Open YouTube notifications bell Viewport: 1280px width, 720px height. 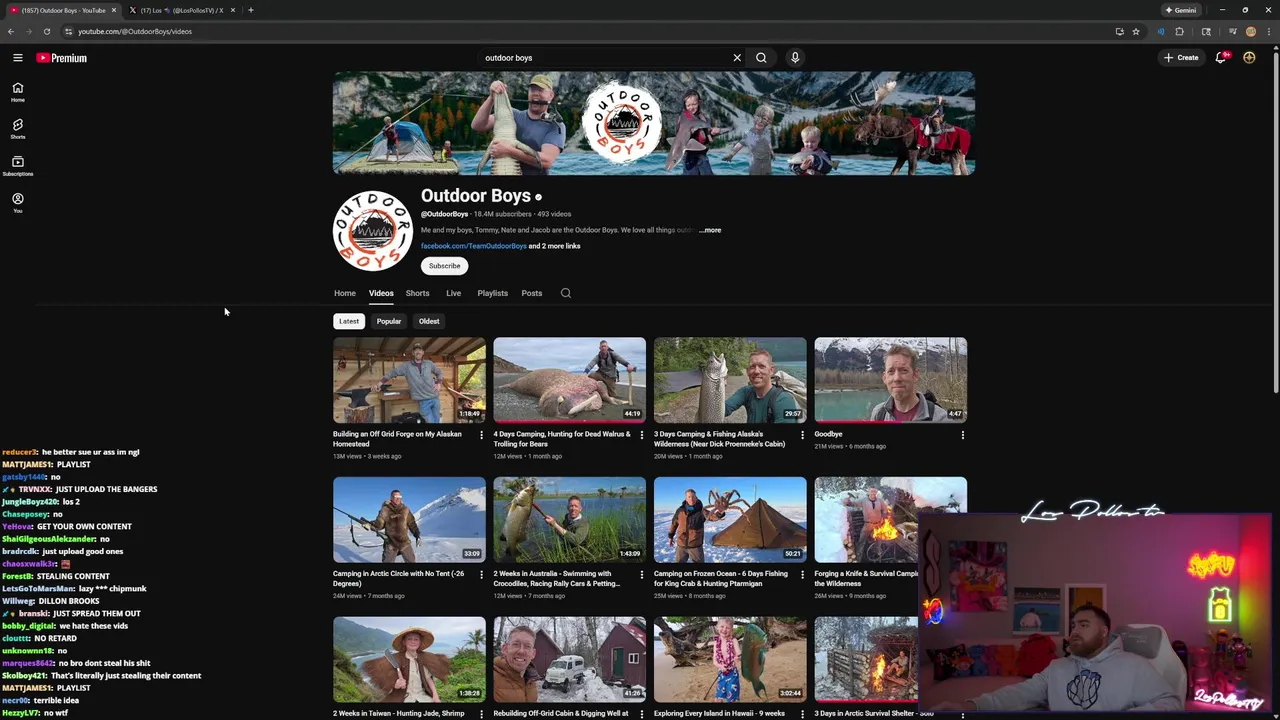pyautogui.click(x=1221, y=58)
